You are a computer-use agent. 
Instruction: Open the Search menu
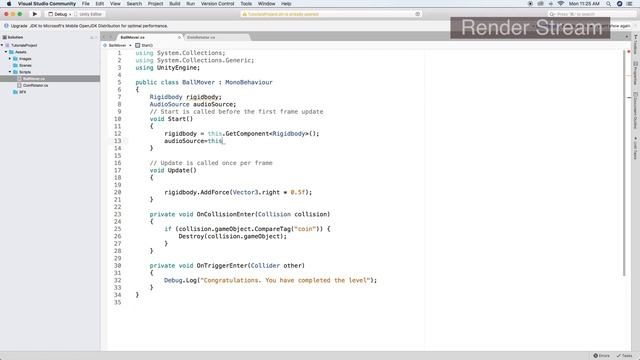(x=134, y=3)
